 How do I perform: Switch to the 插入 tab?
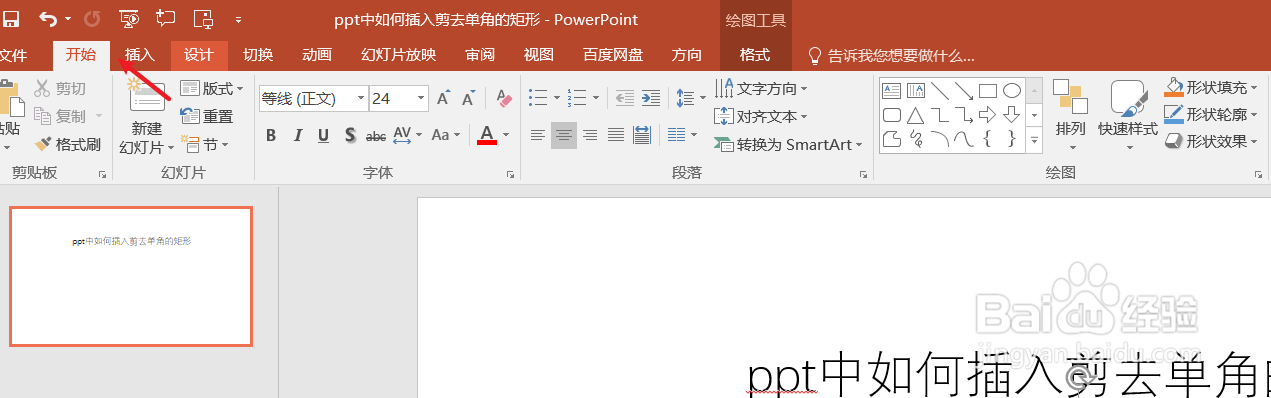pyautogui.click(x=140, y=55)
